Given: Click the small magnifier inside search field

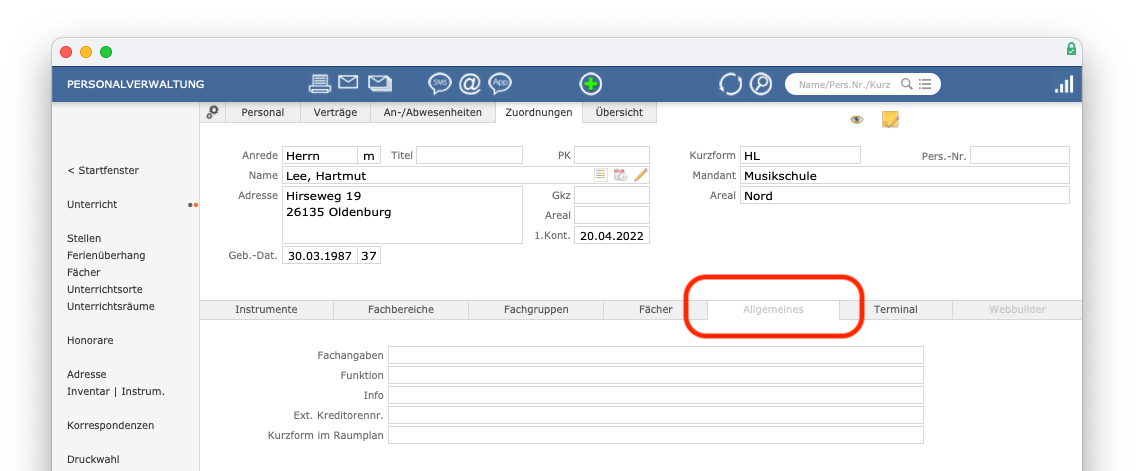Looking at the screenshot, I should click(906, 84).
